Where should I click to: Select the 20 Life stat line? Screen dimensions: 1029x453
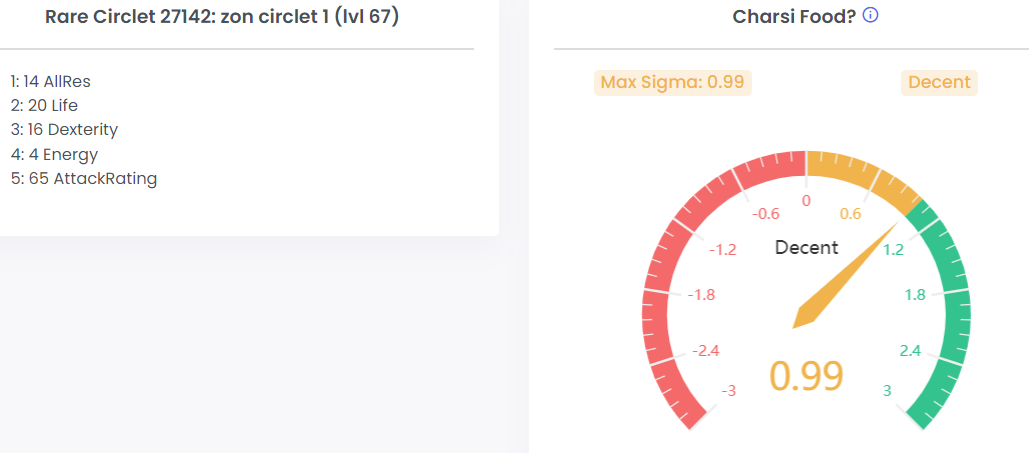click(44, 105)
